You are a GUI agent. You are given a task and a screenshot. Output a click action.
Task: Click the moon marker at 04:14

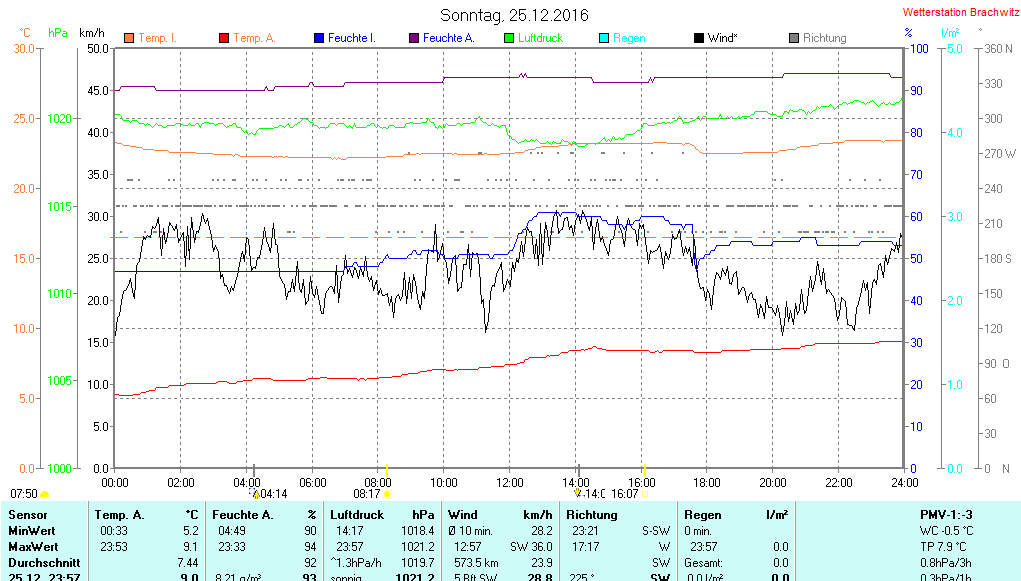[256, 493]
